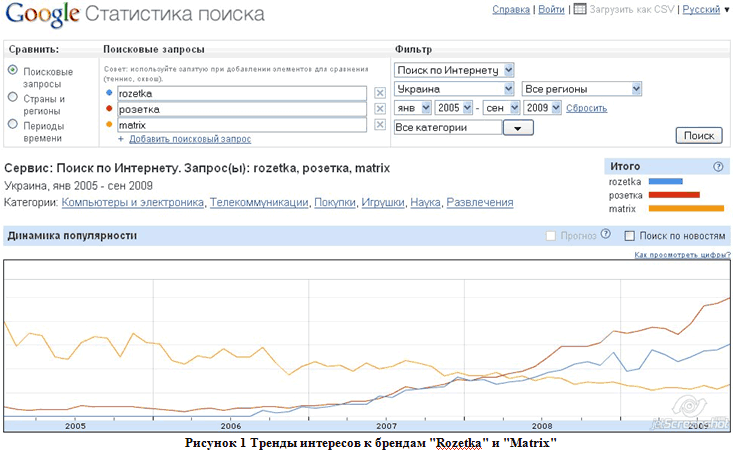Click the blue rozetka bar in Итого
The image size is (737, 453).
tap(666, 181)
